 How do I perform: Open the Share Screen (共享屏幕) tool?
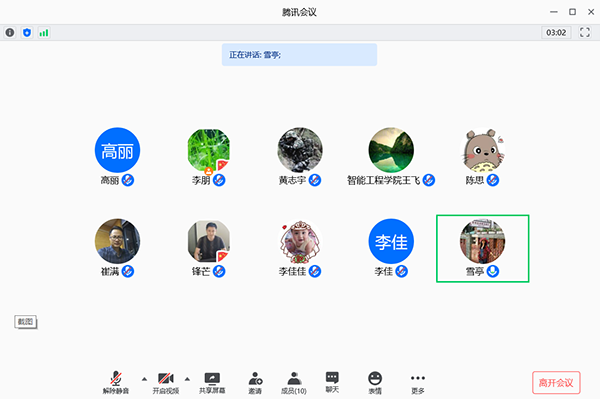[212, 383]
